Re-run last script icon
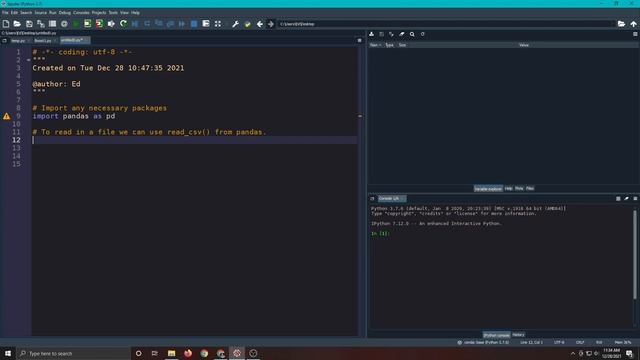 (123, 24)
